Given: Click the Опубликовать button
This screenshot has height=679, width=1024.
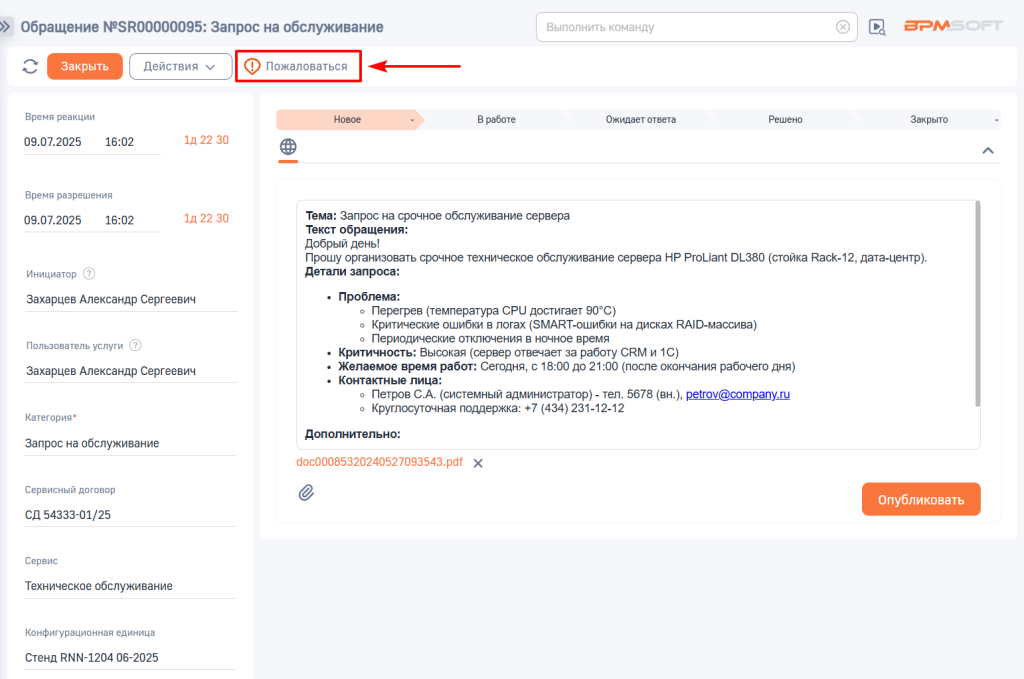Looking at the screenshot, I should (920, 499).
